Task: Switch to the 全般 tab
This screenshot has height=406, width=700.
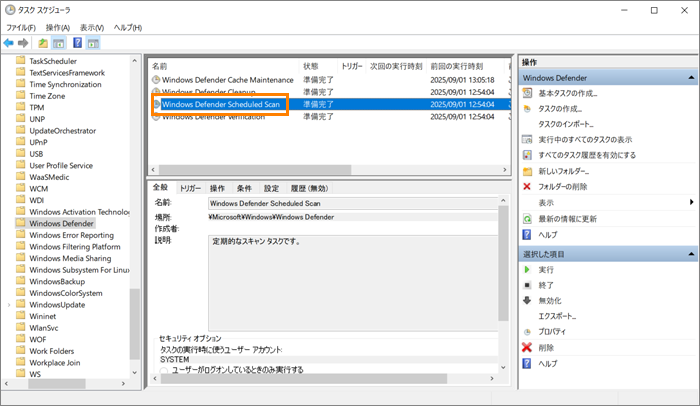Action: pyautogui.click(x=160, y=188)
